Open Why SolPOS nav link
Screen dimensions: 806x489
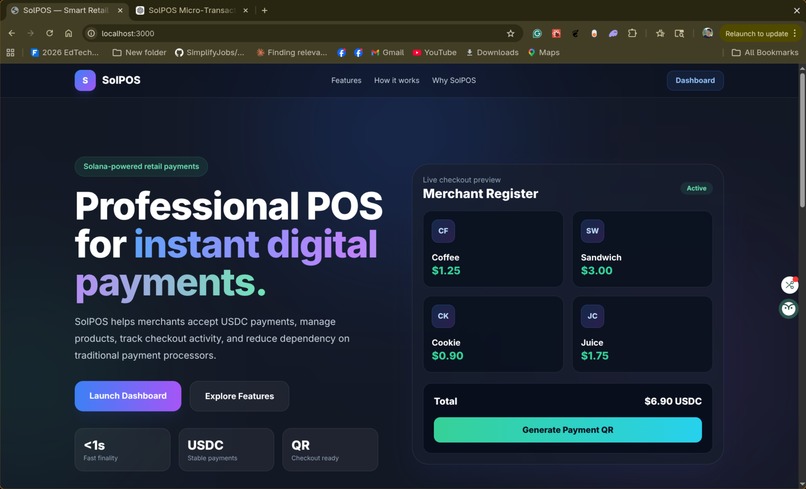(453, 80)
